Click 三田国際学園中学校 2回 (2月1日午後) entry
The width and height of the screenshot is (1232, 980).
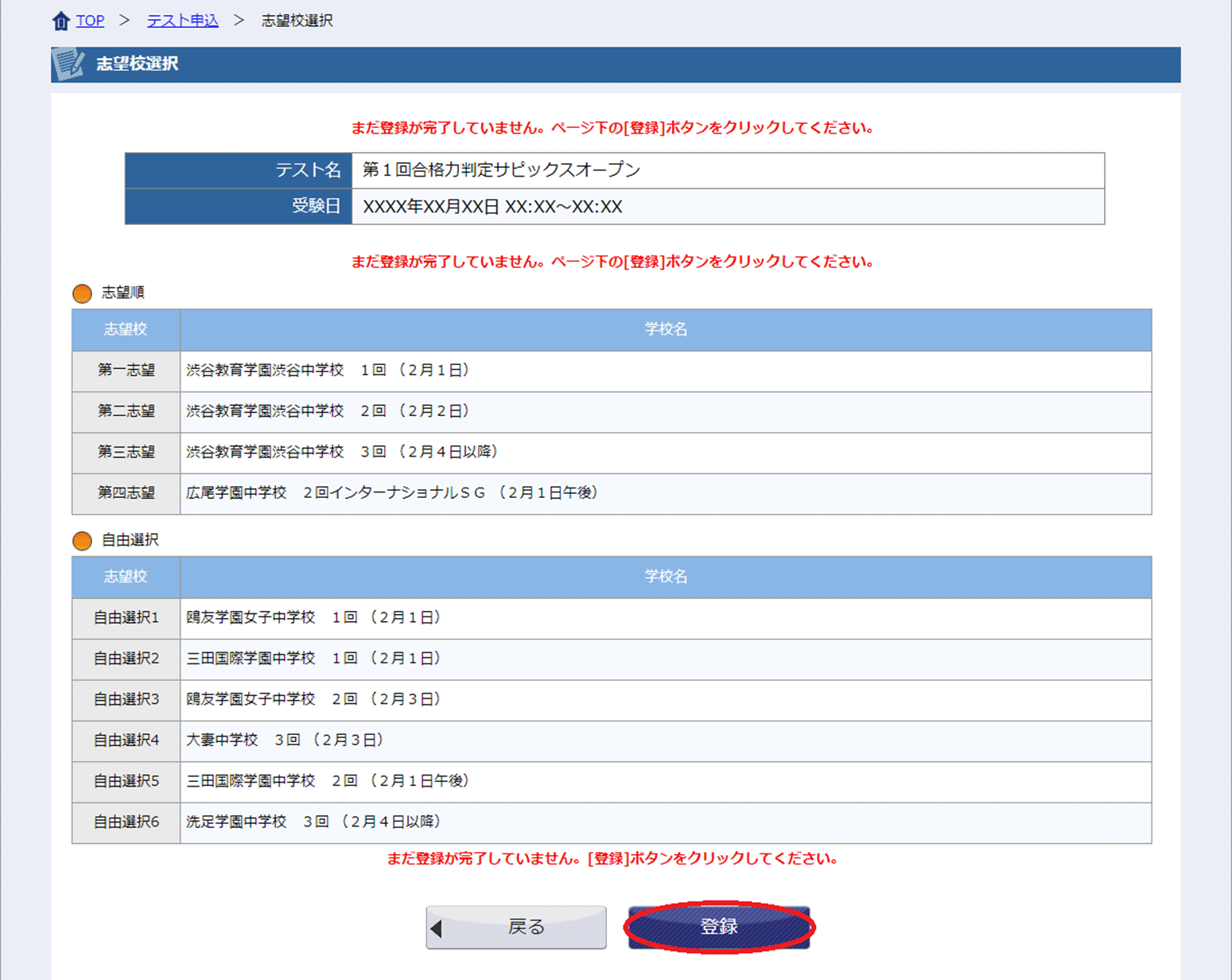pos(328,781)
